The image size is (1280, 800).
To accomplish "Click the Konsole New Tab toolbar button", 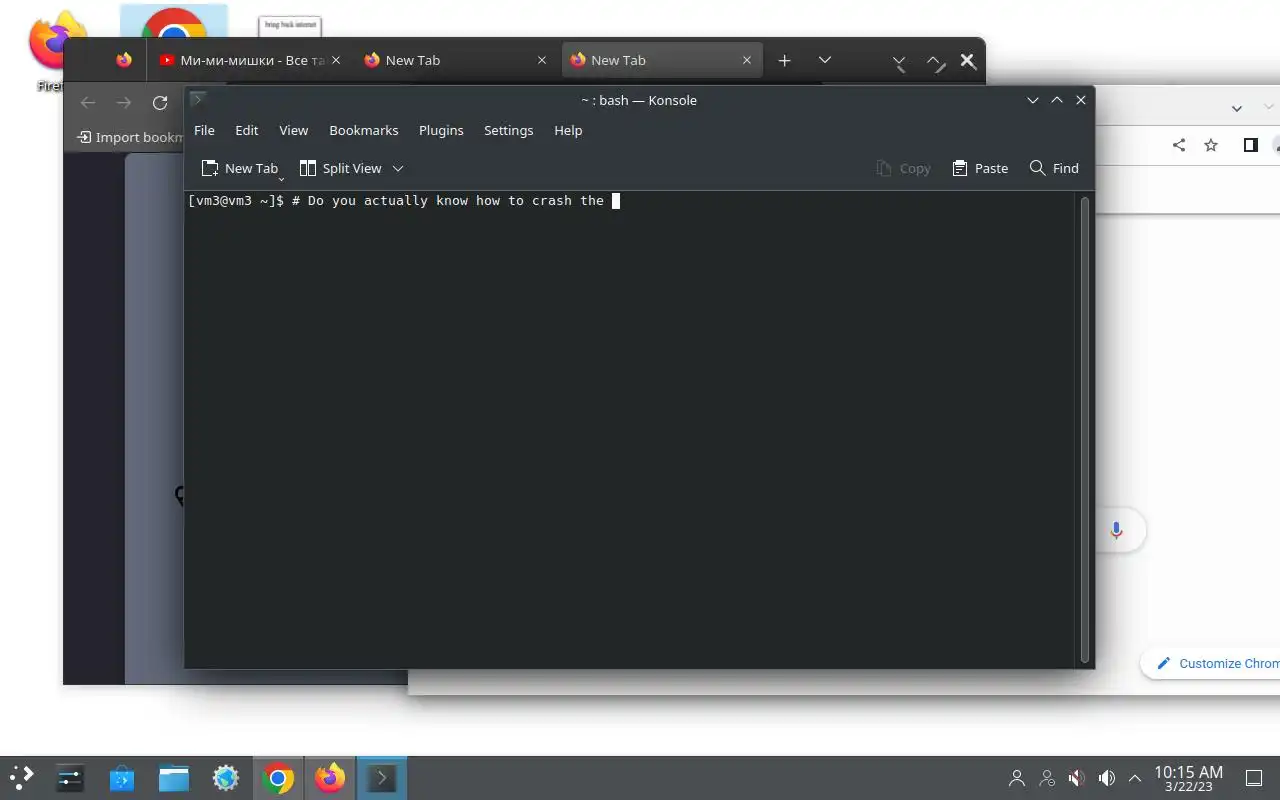I will (x=240, y=168).
